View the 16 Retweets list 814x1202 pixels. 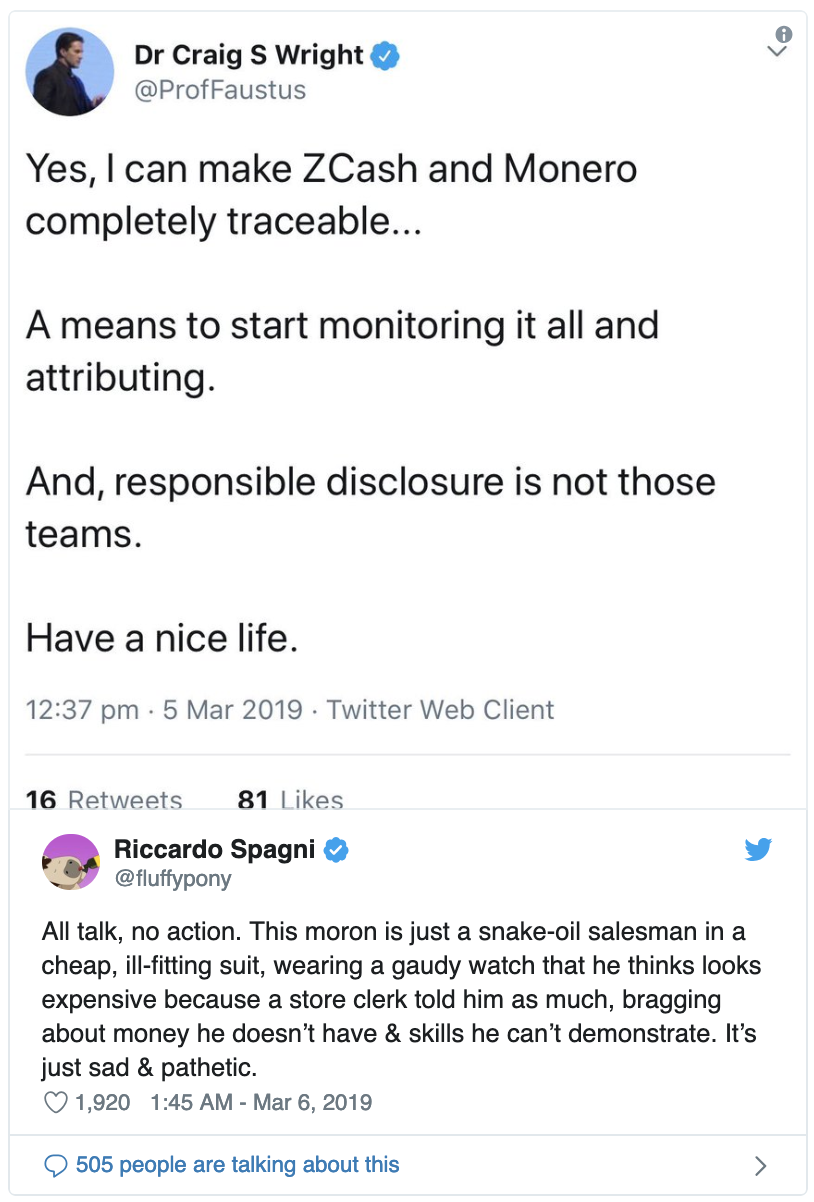pyautogui.click(x=104, y=800)
